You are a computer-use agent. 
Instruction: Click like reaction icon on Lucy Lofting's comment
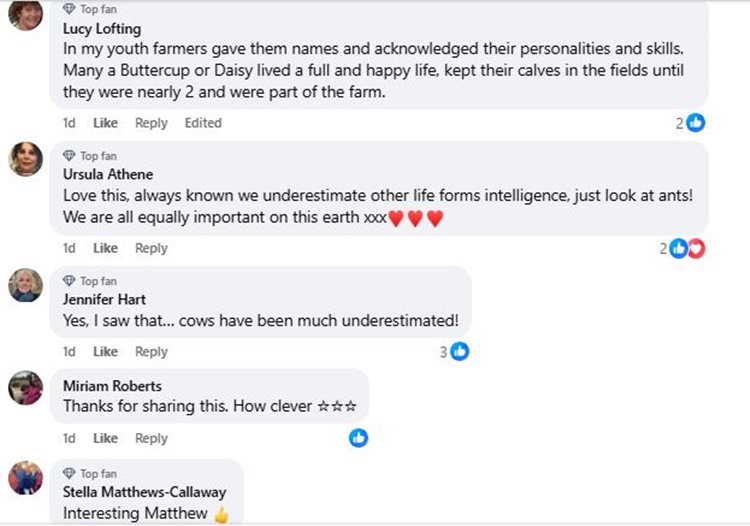pos(696,123)
